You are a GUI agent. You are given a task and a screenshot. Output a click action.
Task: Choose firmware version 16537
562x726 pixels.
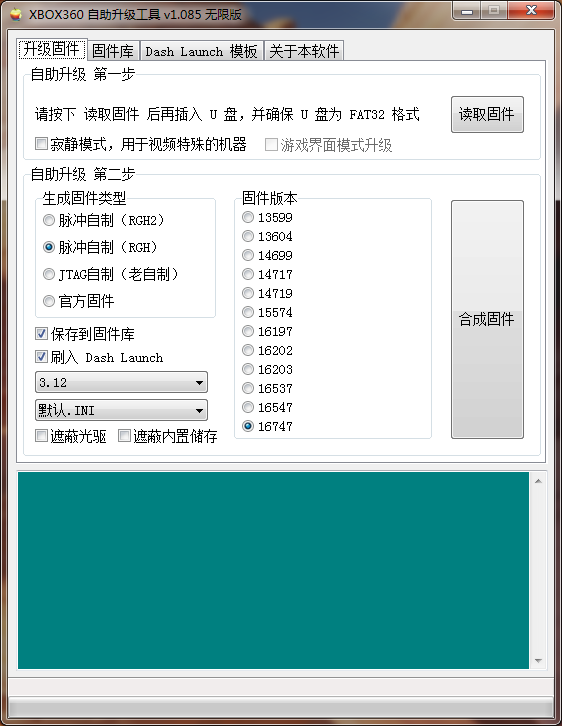click(x=248, y=388)
